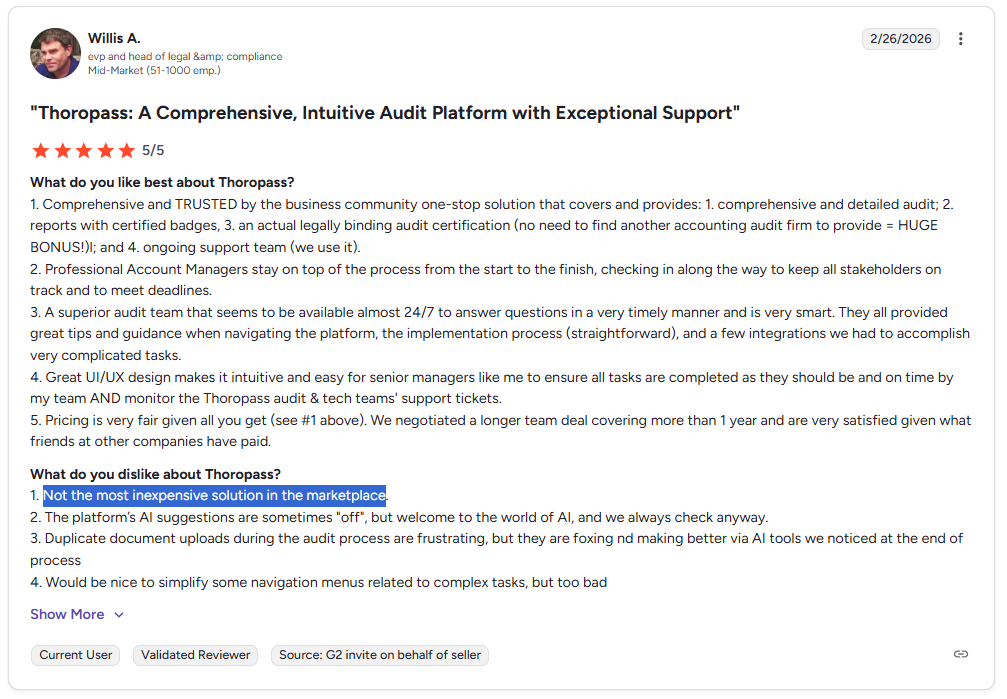Open the three-dot options menu
The height and width of the screenshot is (699, 1007).
[960, 39]
